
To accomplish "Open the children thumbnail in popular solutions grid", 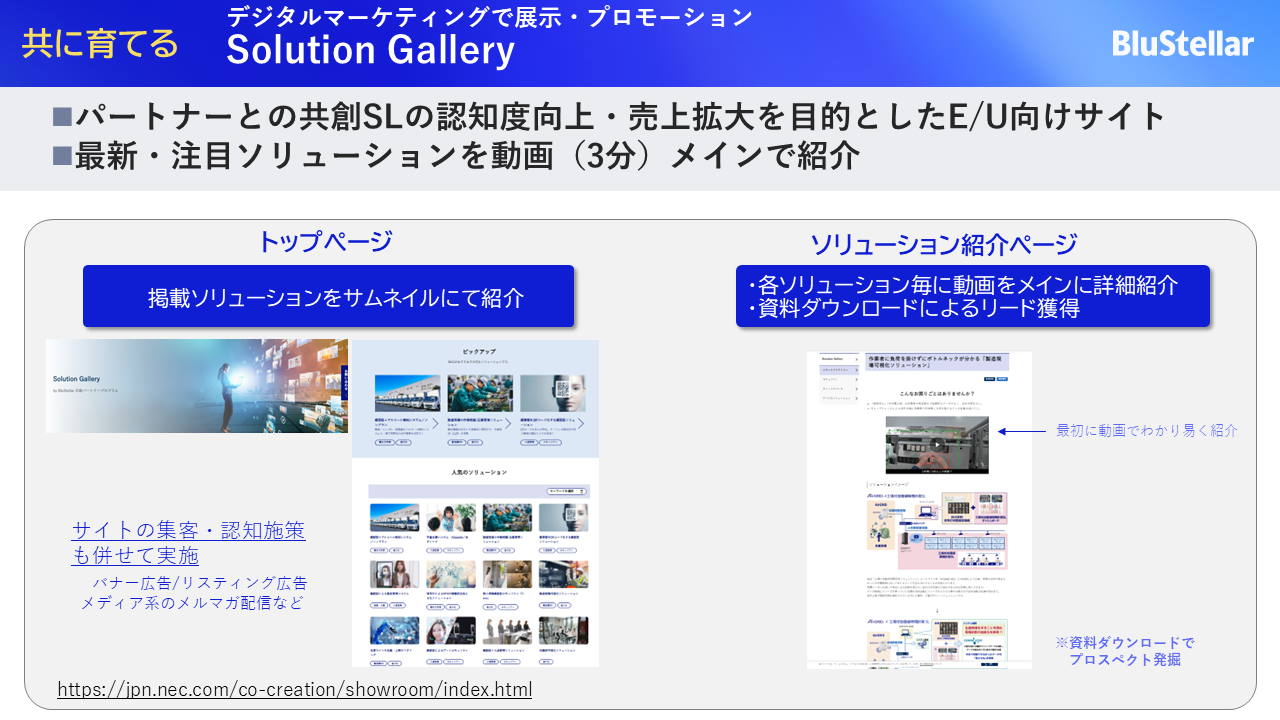I will 451,517.
